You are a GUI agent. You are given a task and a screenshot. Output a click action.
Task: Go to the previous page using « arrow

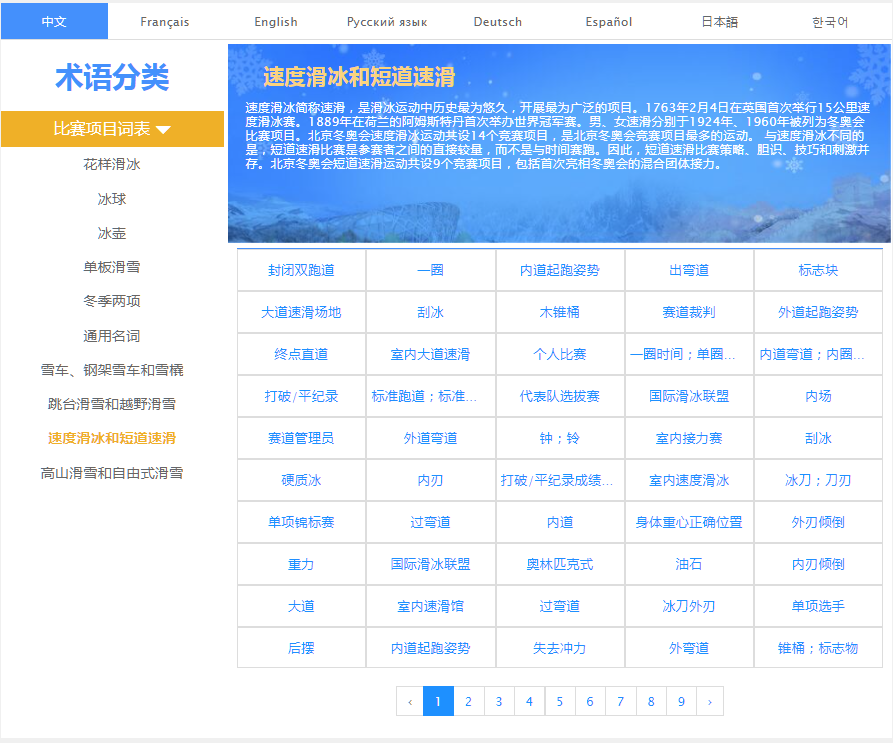tap(409, 701)
